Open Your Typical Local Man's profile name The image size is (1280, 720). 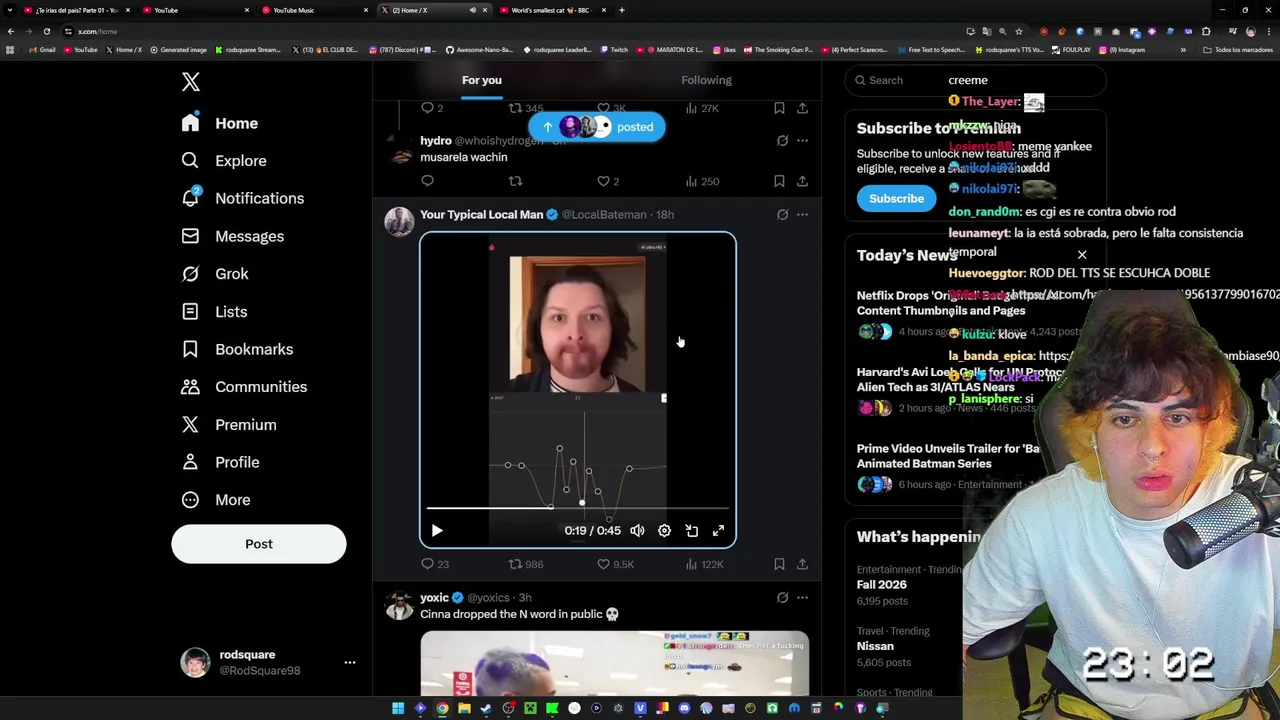tap(481, 214)
